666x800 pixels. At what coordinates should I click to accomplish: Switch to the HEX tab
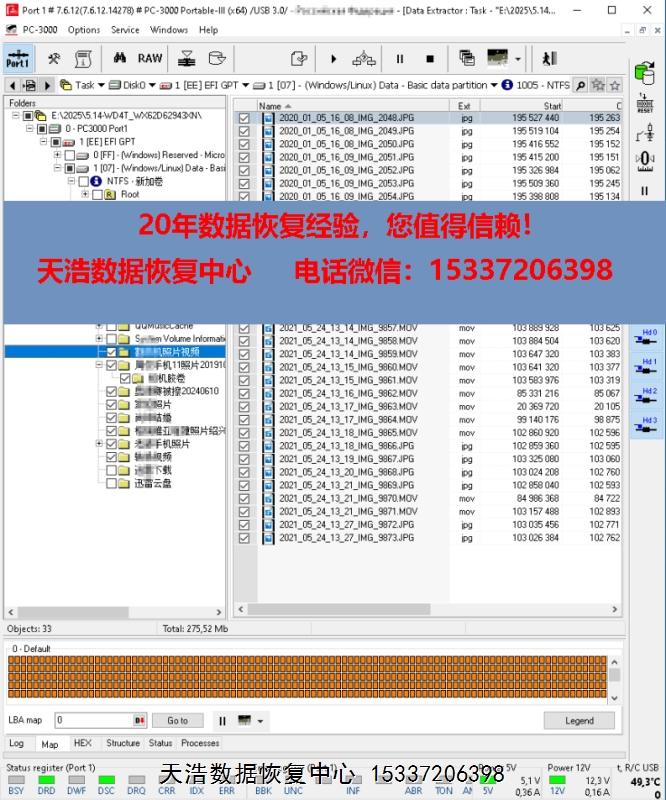coord(82,744)
